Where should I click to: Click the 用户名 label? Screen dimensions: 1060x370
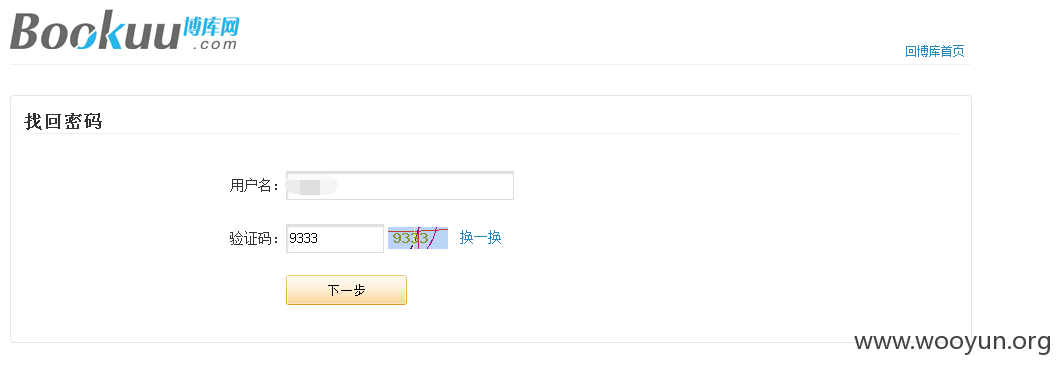(254, 186)
